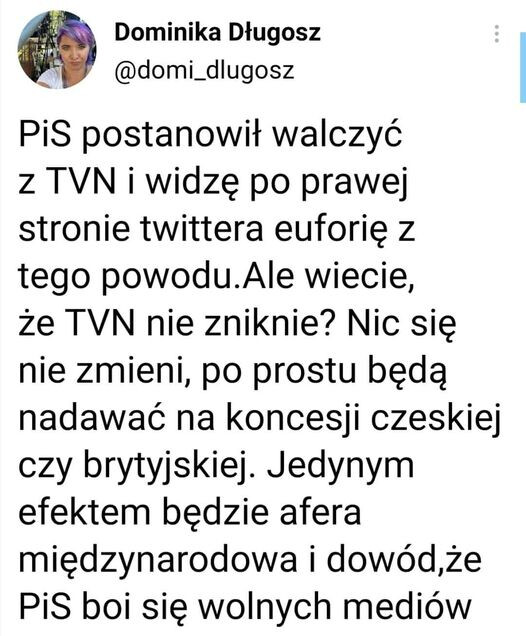Click the word "twittera" in tweet
Screen dimensions: 526x636
[x=202, y=229]
